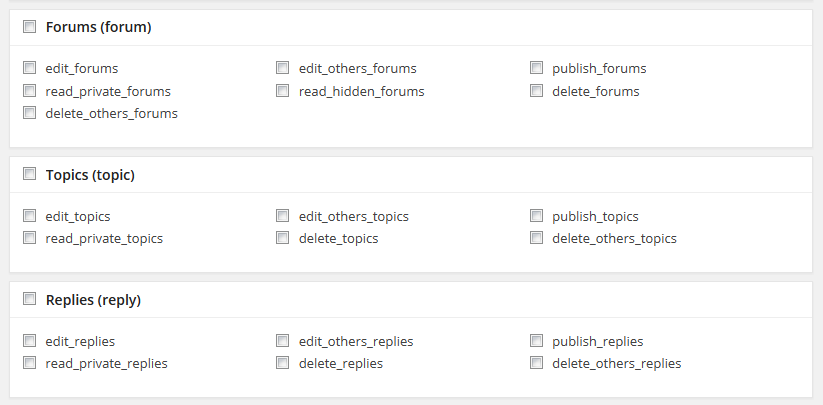Select all via Topics (topic) checkbox

tap(29, 174)
